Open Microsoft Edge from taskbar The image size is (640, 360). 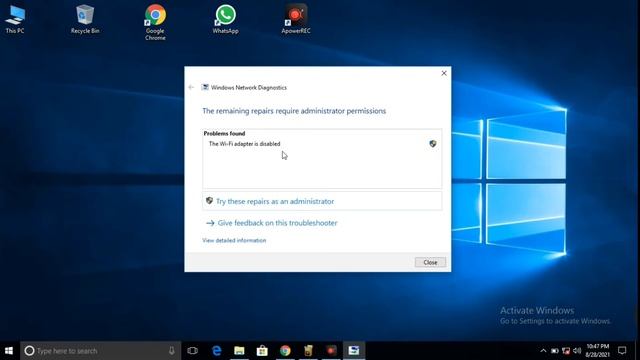pos(217,351)
